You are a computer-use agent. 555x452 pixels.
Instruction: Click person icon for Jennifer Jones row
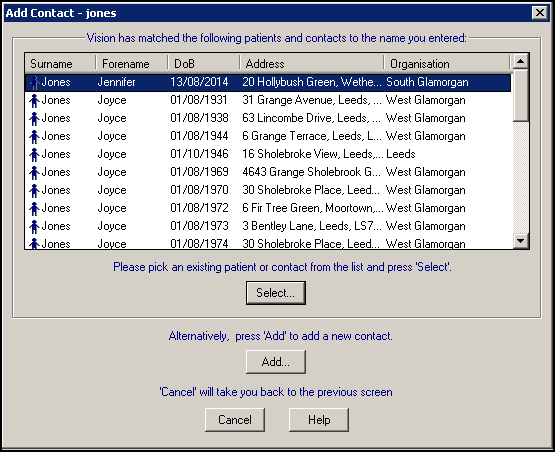coord(34,82)
